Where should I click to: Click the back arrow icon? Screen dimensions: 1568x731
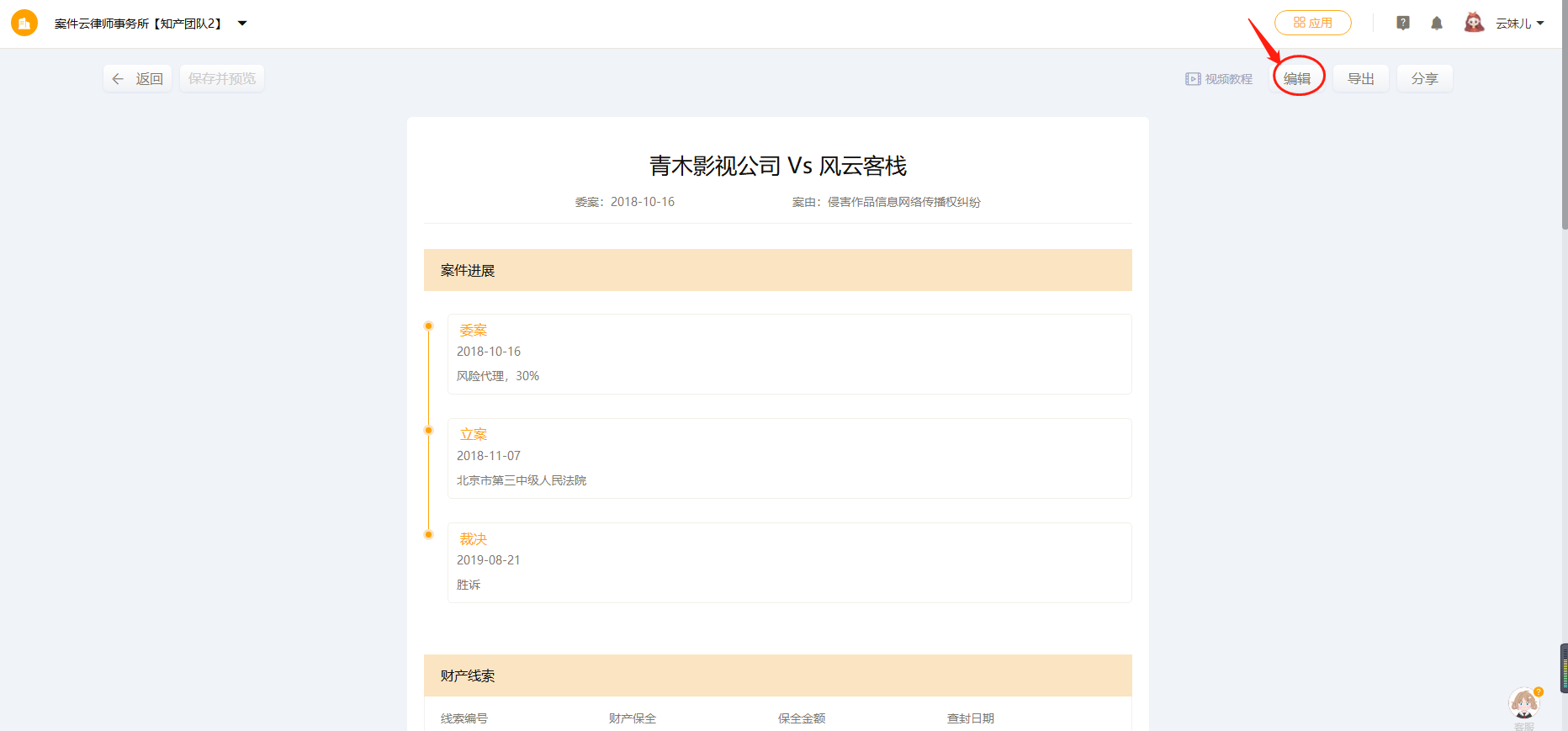pos(119,79)
